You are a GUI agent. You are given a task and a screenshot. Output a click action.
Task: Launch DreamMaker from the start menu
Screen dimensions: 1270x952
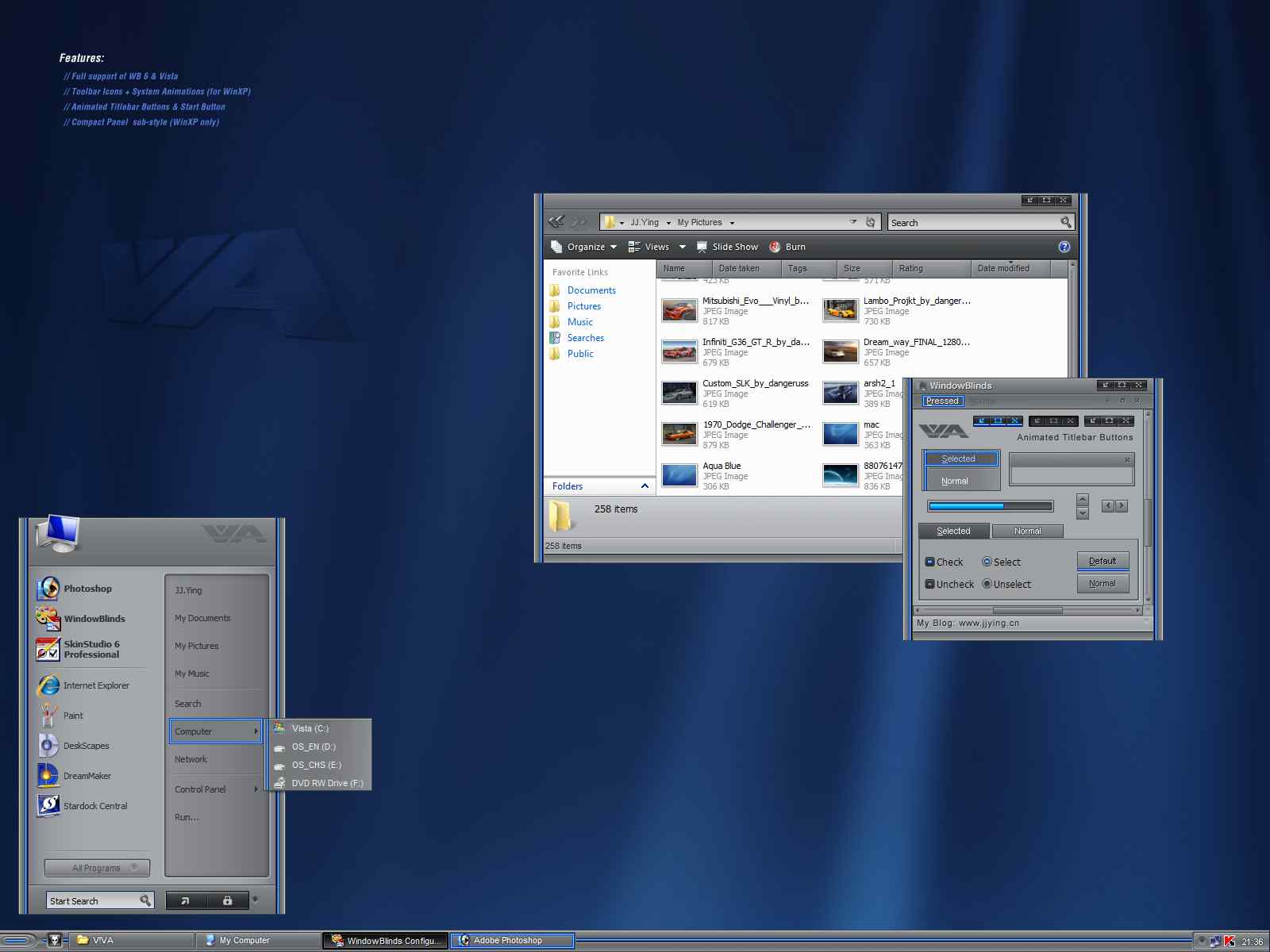pos(74,776)
